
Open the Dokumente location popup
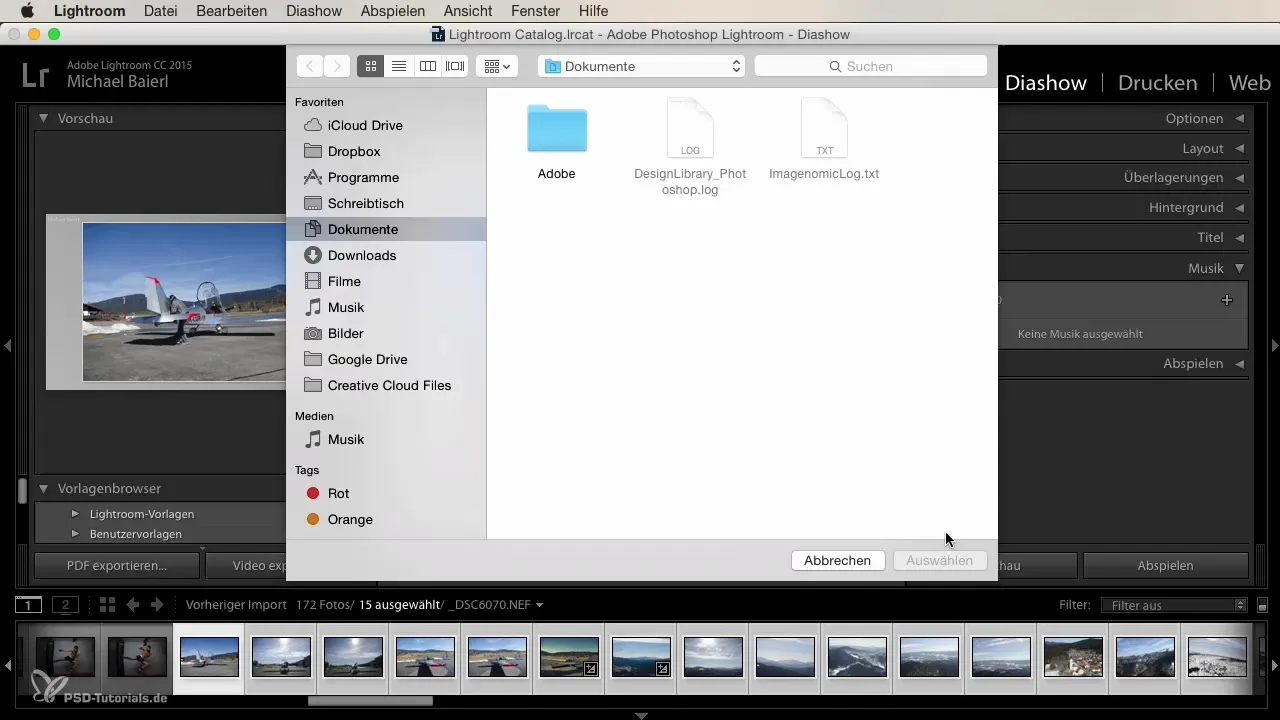pos(642,66)
